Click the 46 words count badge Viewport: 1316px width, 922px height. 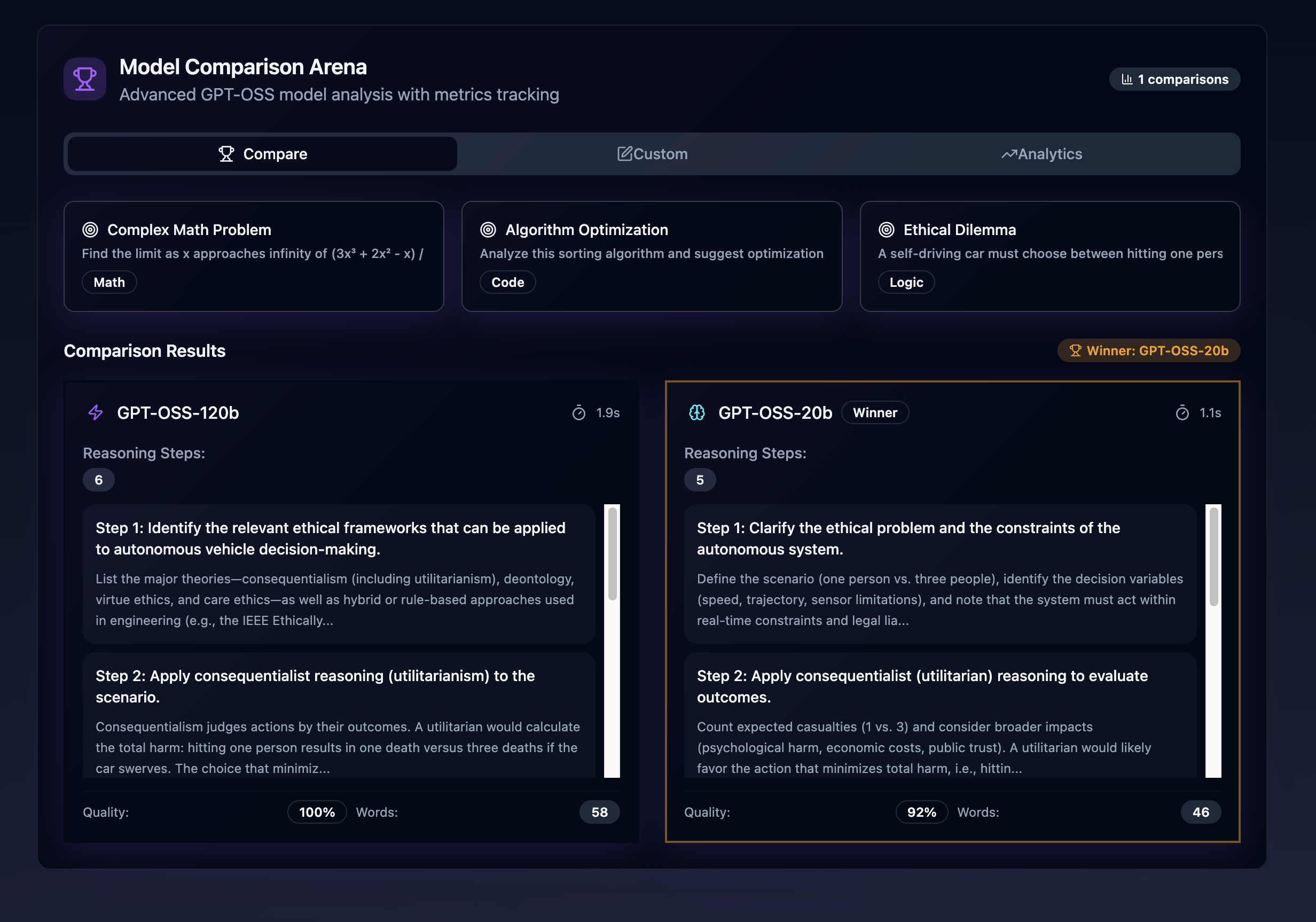(x=1201, y=812)
